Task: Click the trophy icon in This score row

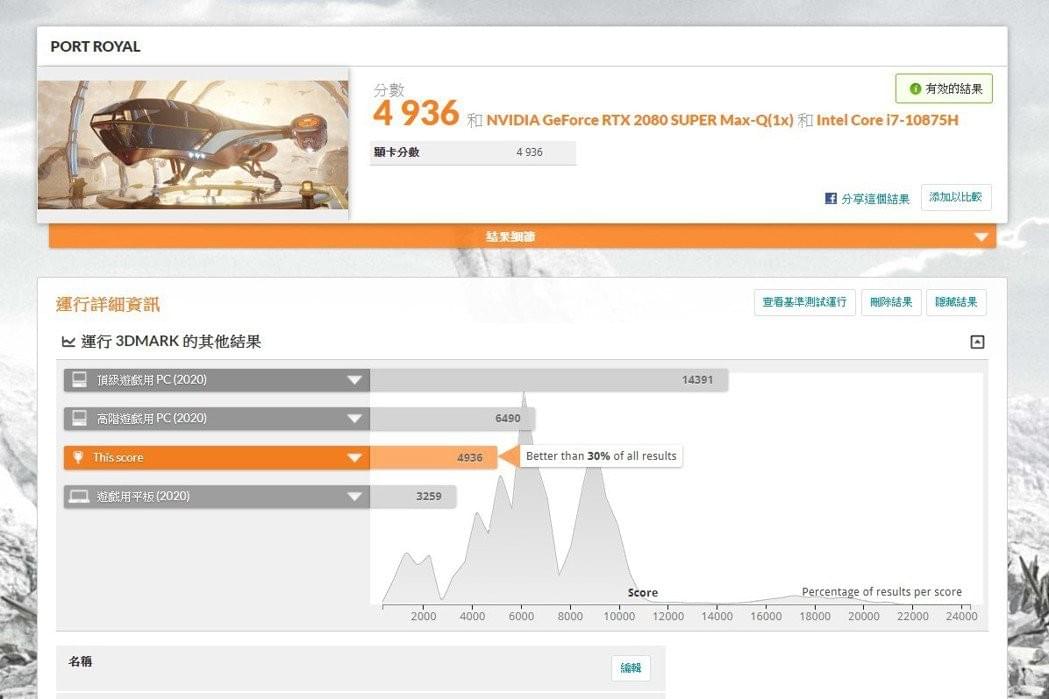Action: click(78, 458)
